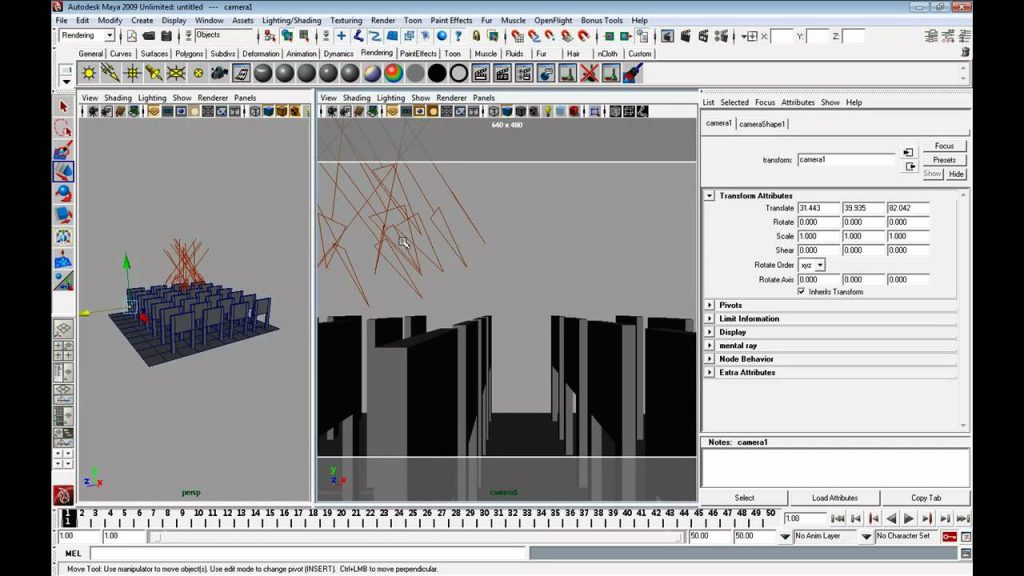Click the Translate X value field

[x=818, y=208]
